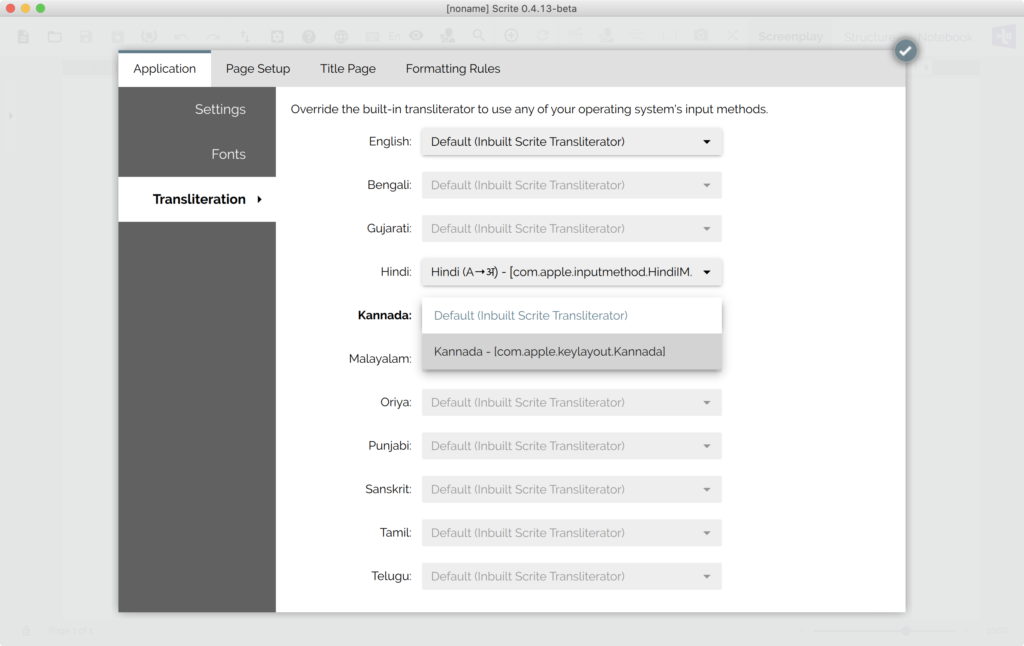Go to the Title Page tab
Screen dimensions: 1024x646
point(348,69)
